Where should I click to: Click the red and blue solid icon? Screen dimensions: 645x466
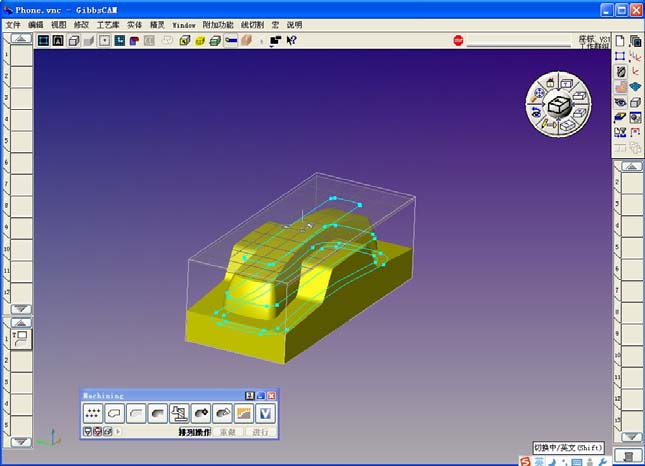(134, 41)
